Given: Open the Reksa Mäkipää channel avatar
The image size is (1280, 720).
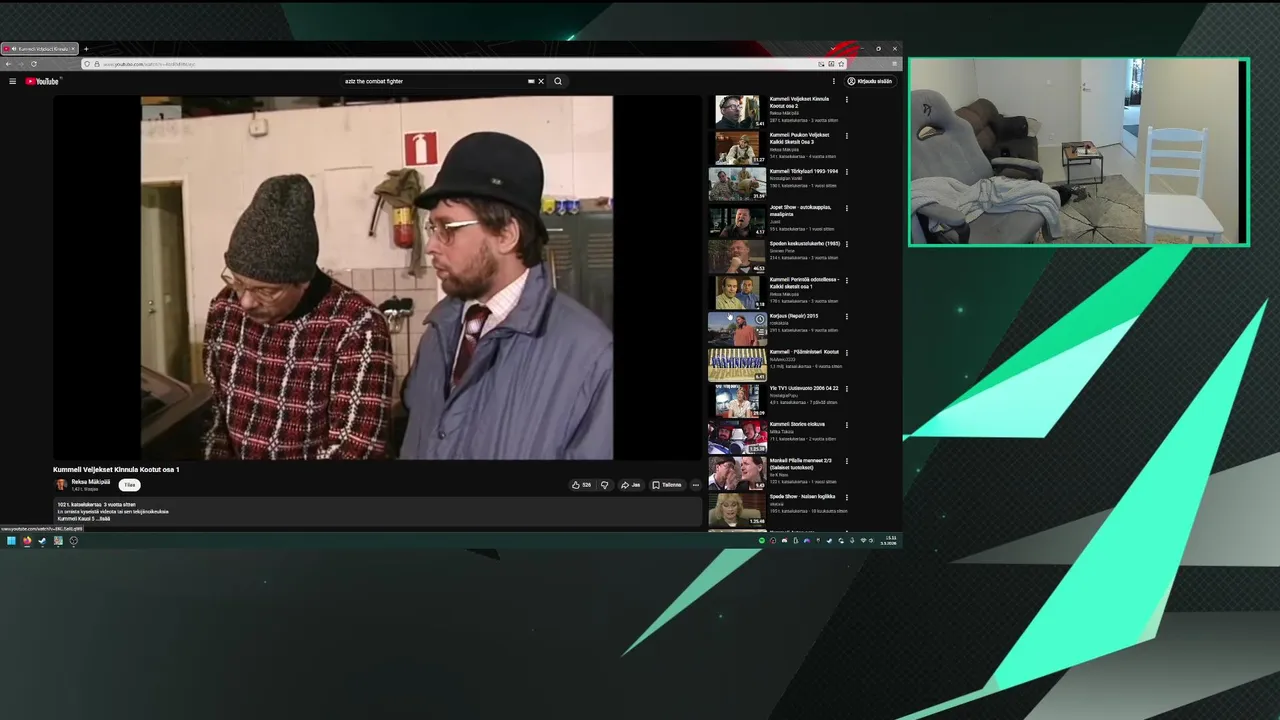Looking at the screenshot, I should click(x=61, y=485).
